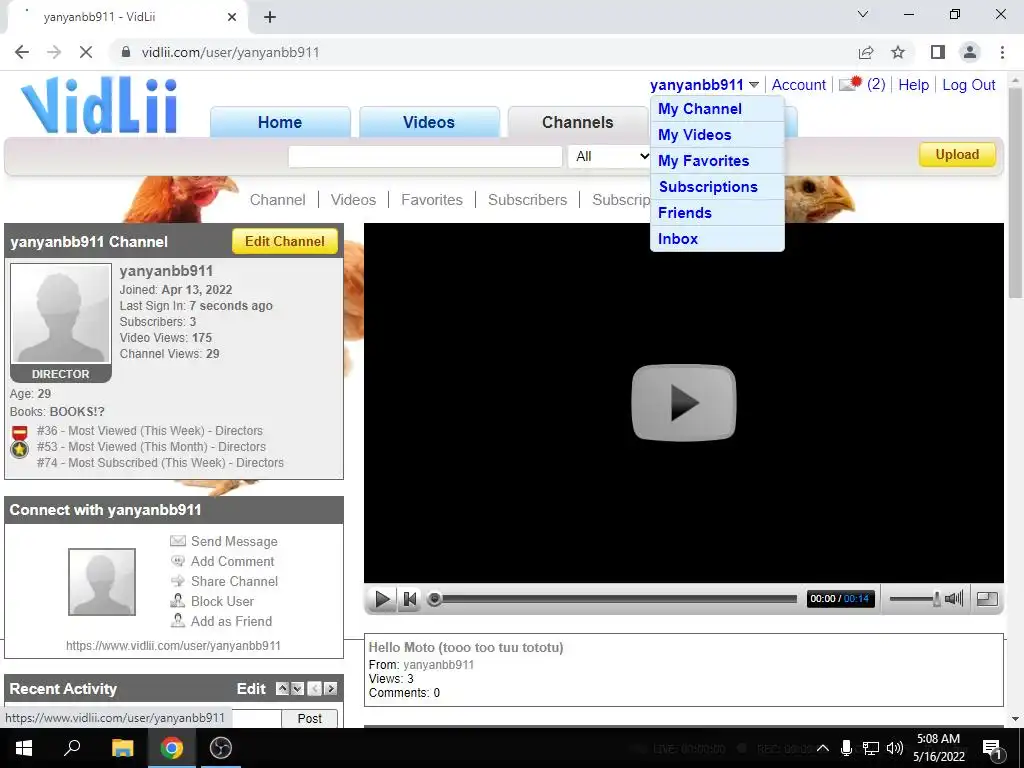
Task: Open Chrome profile avatar menu
Action: pyautogui.click(x=970, y=52)
